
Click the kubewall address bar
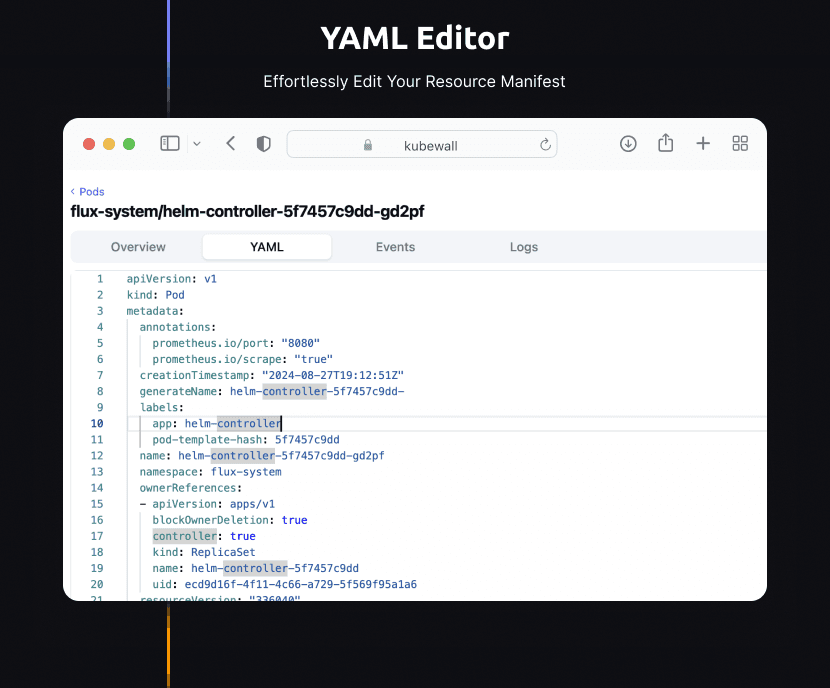[430, 145]
